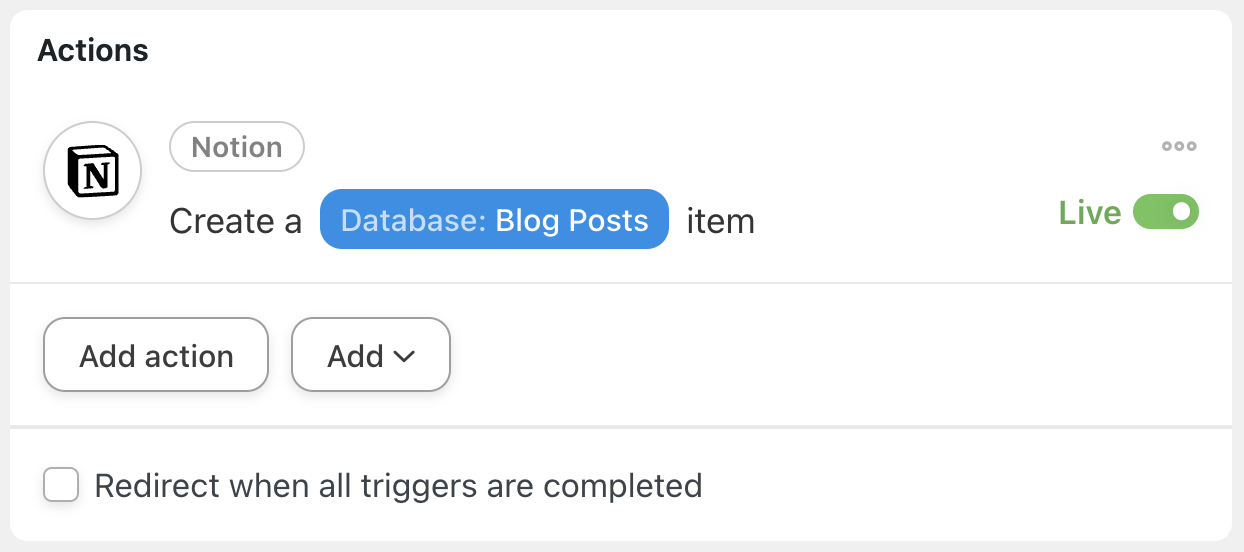Click the green Live status label
Image resolution: width=1244 pixels, height=552 pixels.
(1089, 213)
